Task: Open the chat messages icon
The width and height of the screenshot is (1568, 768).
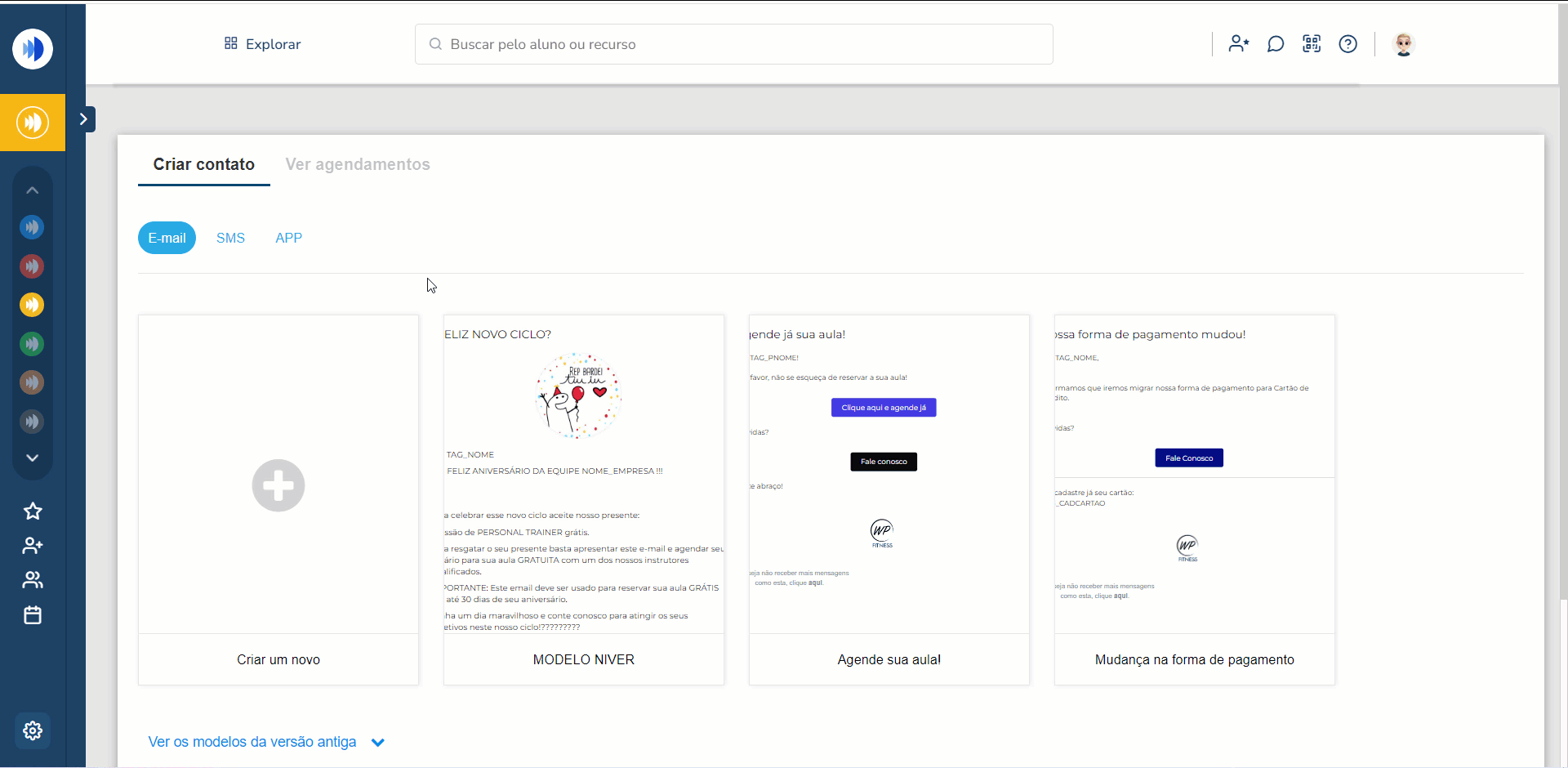Action: pyautogui.click(x=1275, y=44)
